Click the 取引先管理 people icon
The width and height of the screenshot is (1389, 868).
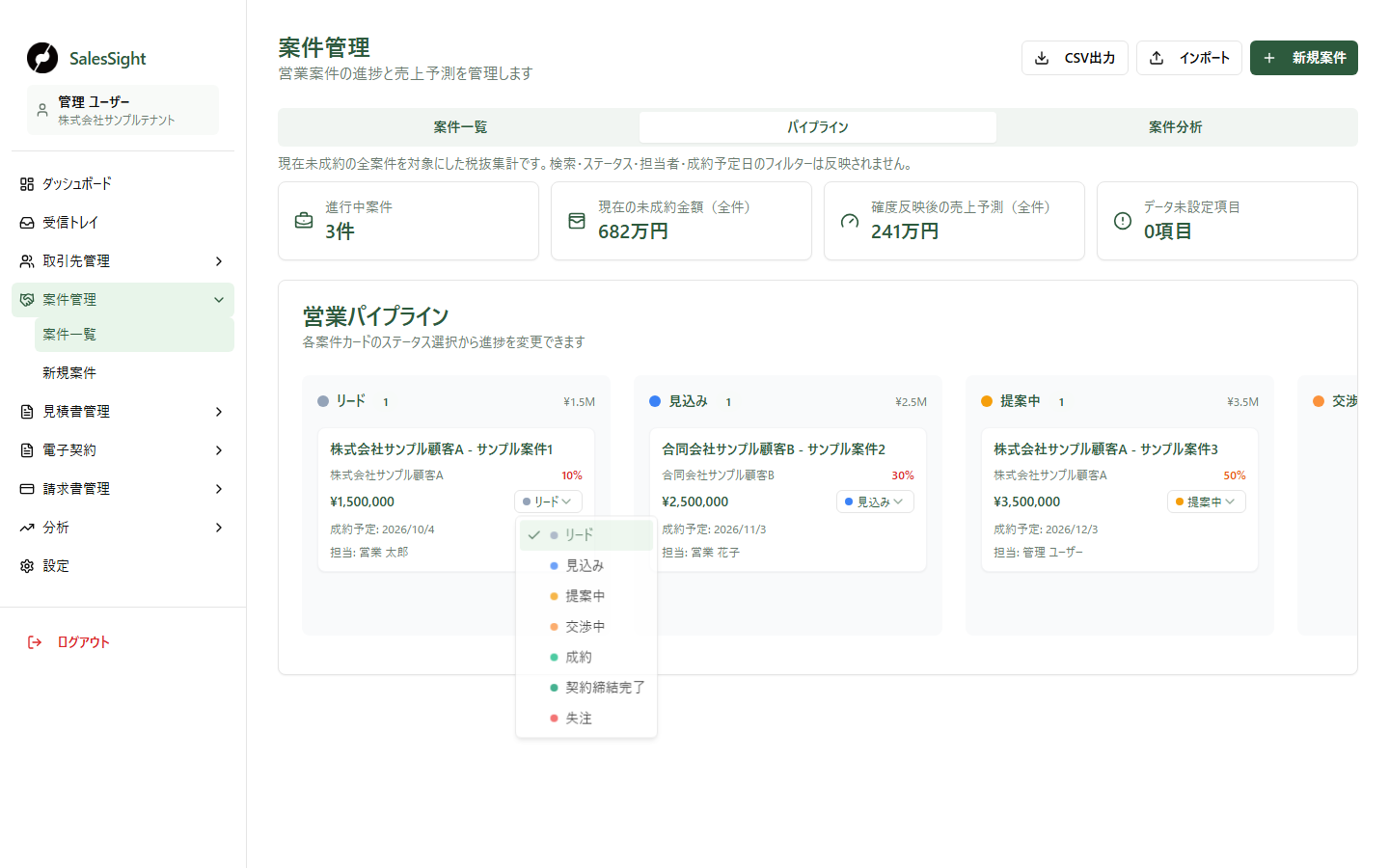click(27, 261)
